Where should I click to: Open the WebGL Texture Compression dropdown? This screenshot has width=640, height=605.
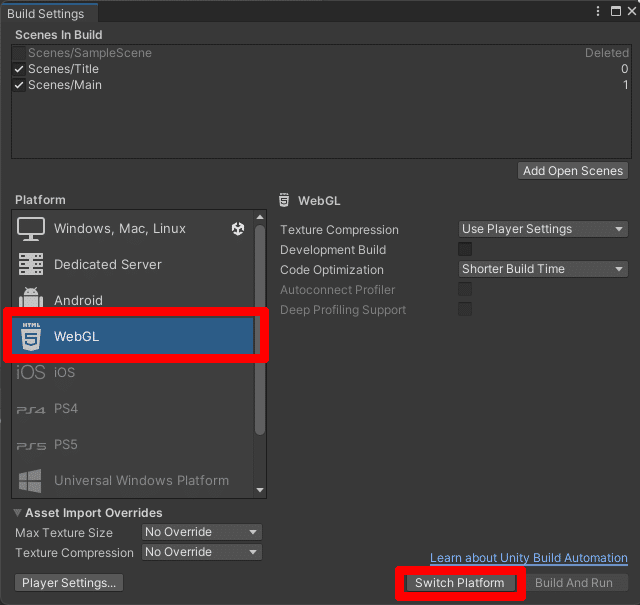pos(543,229)
